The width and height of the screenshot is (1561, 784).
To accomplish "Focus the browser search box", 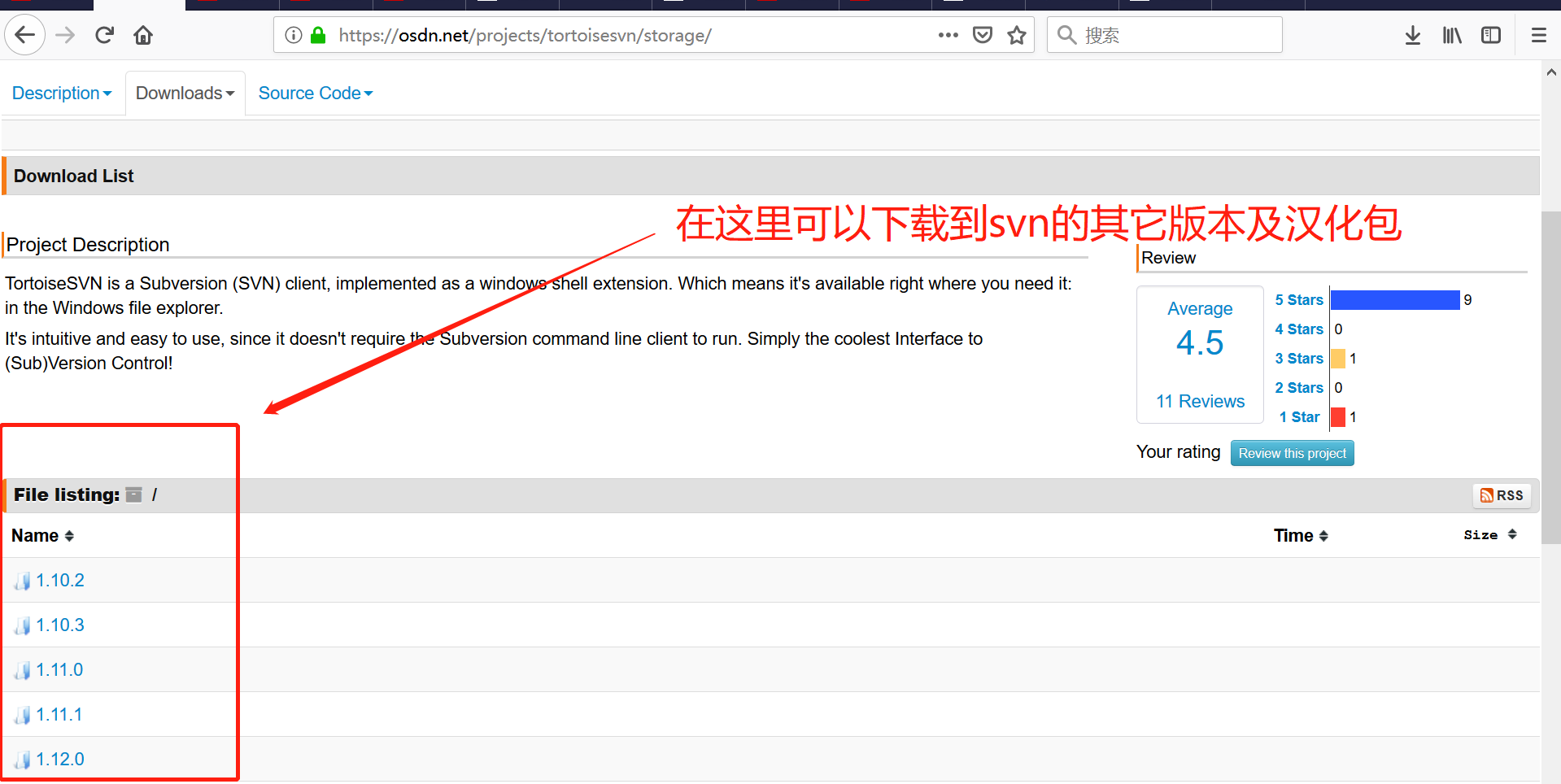I will click(1164, 35).
